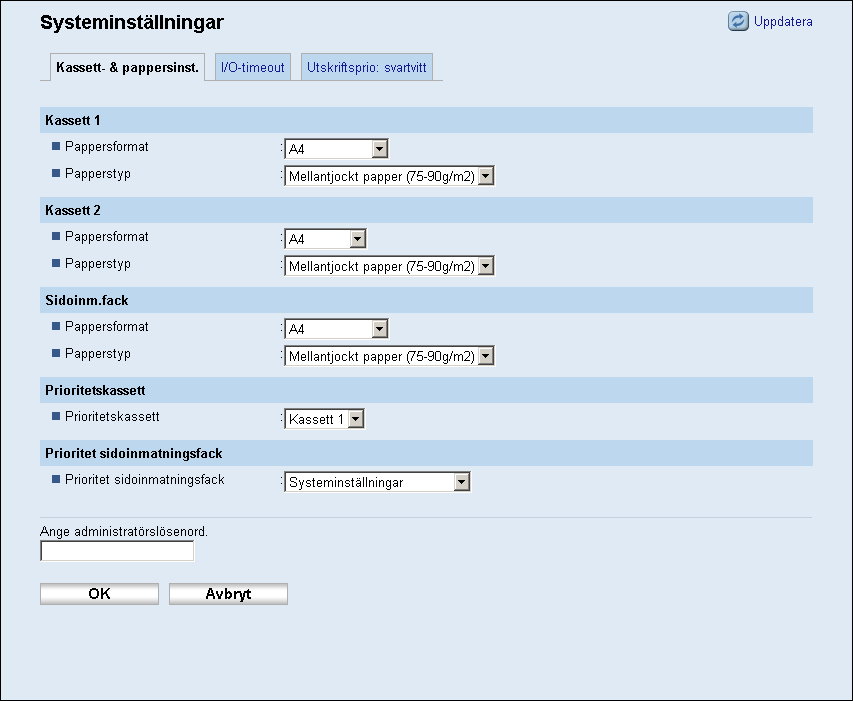Image resolution: width=853 pixels, height=701 pixels.
Task: Open the Utskriftsprio: svartvitt tab
Action: coord(367,67)
